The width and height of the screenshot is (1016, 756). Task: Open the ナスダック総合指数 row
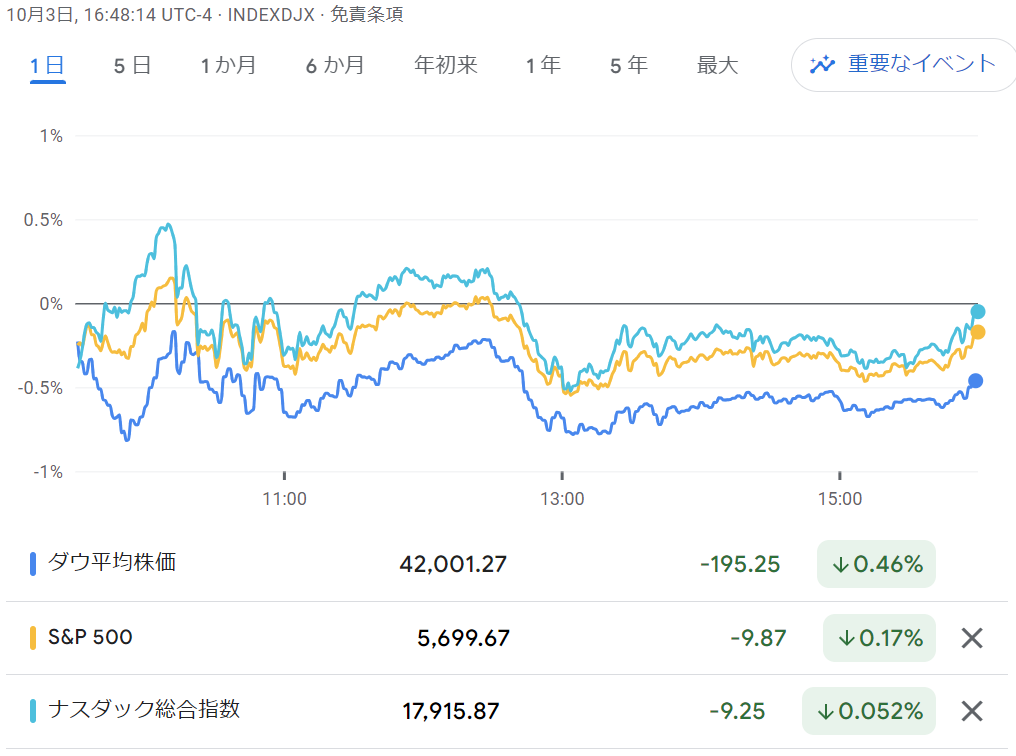coord(507,711)
